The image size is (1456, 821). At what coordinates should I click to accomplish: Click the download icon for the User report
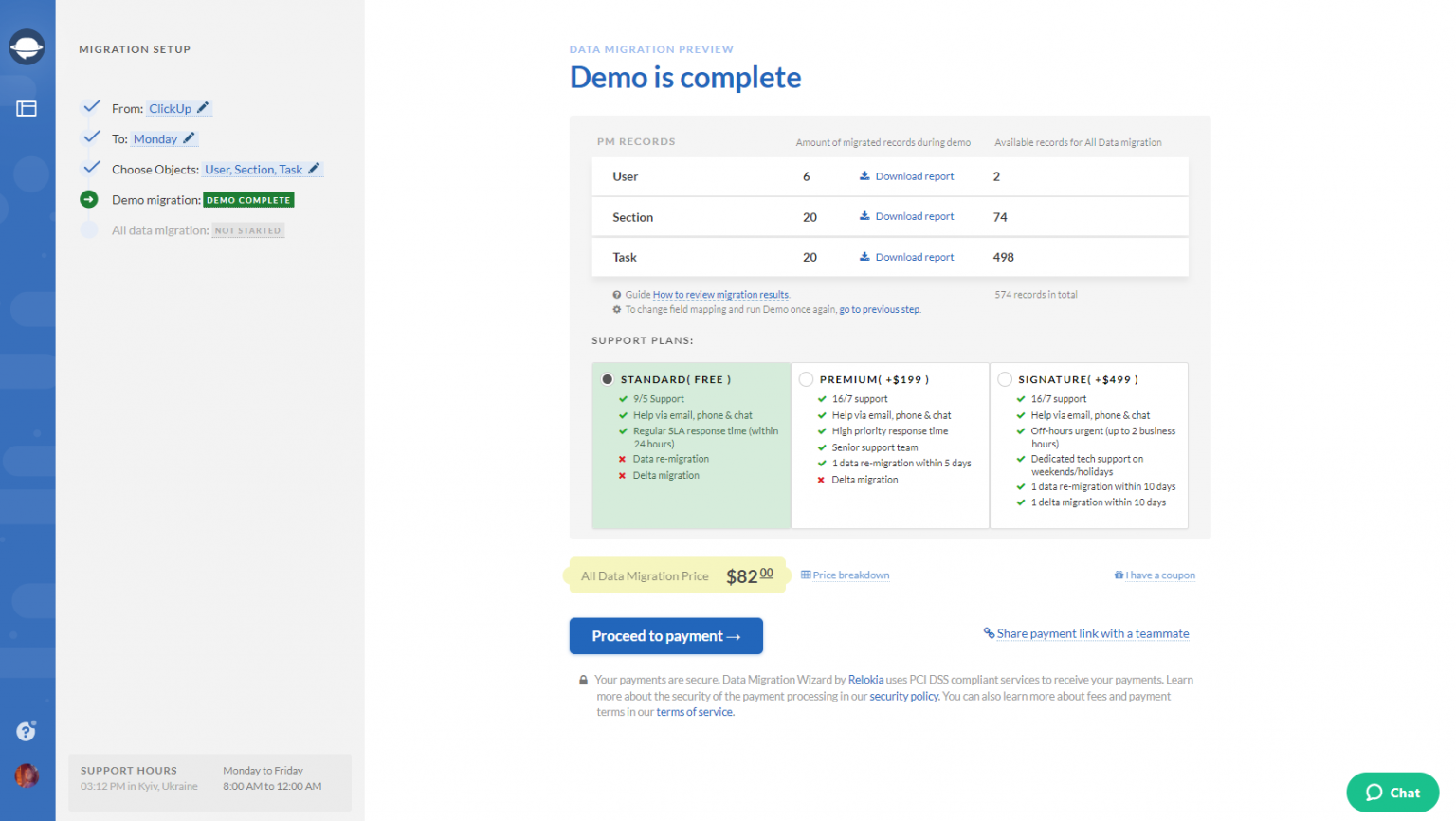pyautogui.click(x=865, y=175)
